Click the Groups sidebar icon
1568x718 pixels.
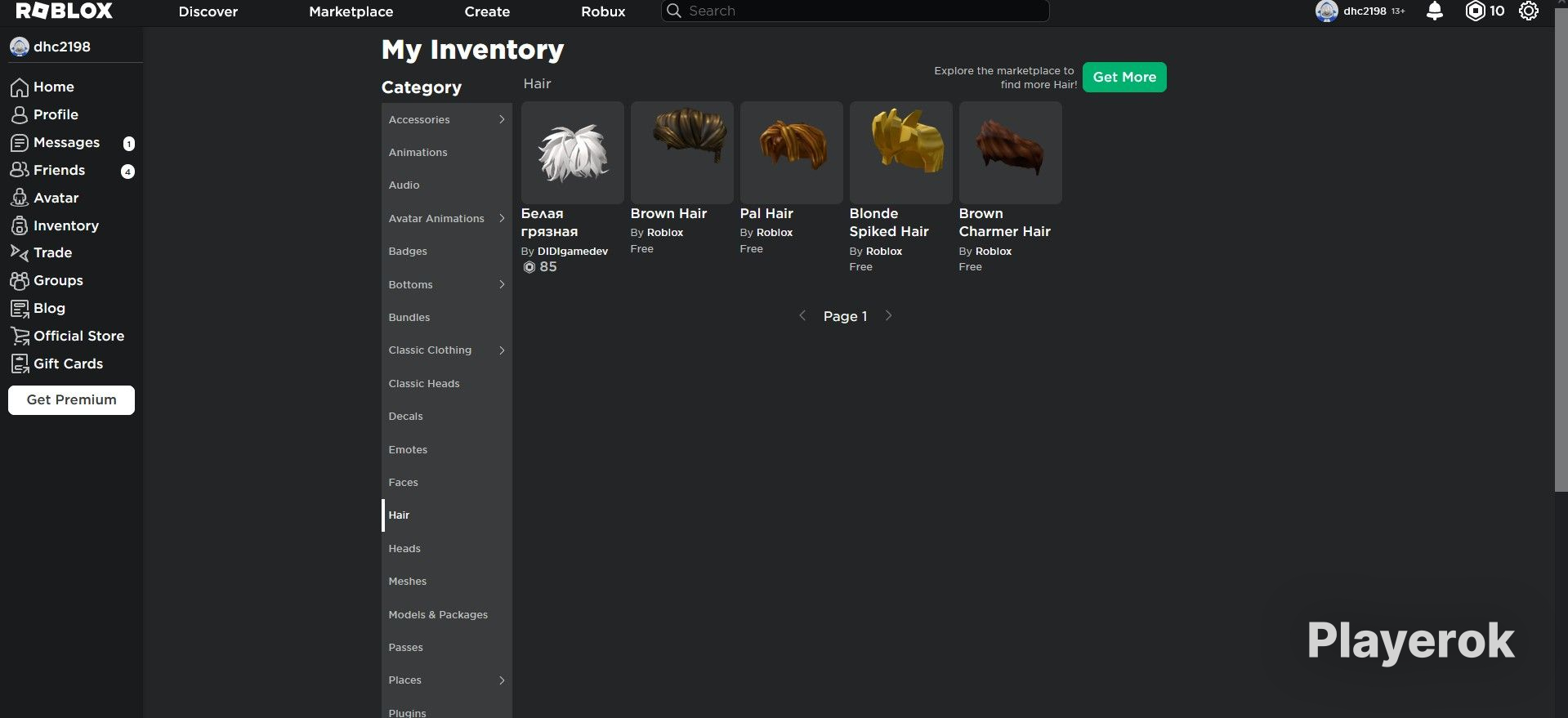[x=20, y=281]
